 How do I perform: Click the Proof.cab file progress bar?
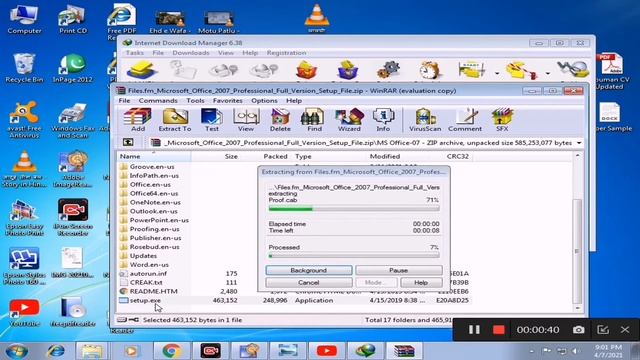tap(354, 209)
